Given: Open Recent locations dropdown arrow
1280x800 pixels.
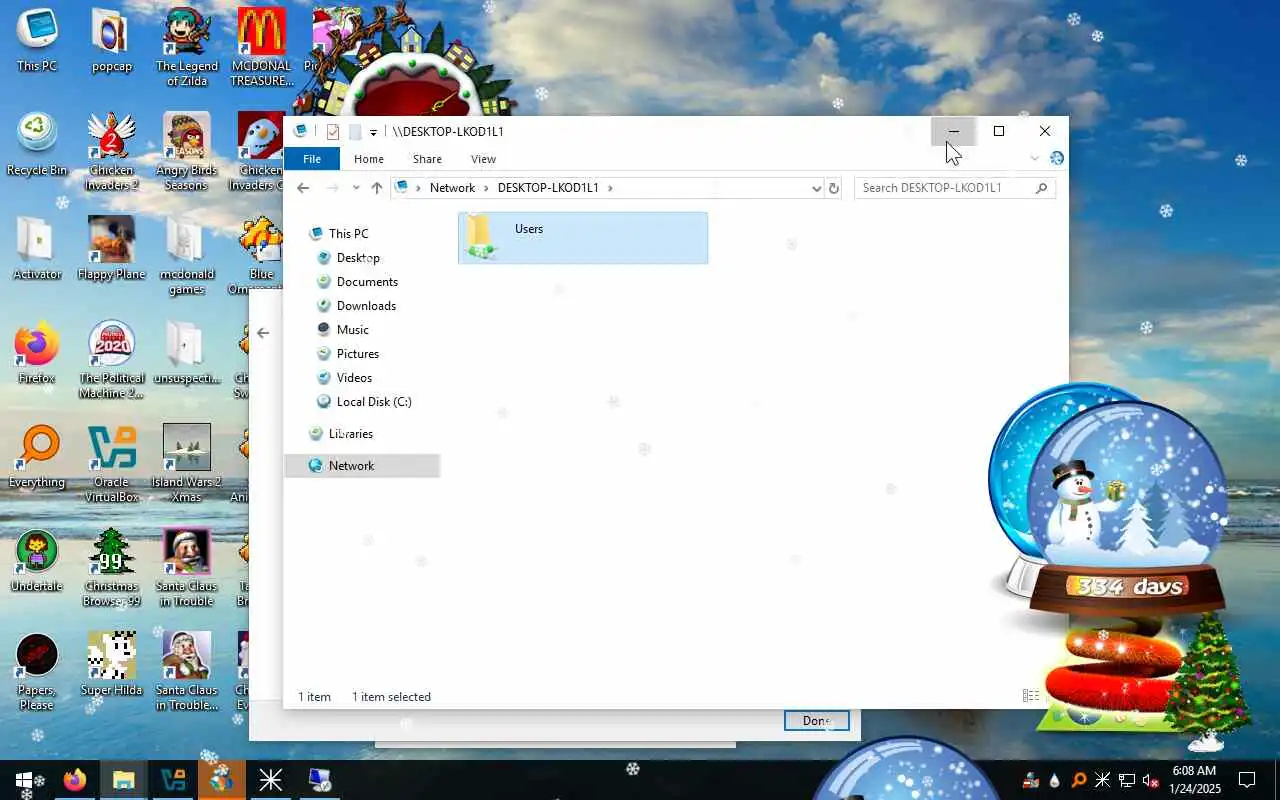Looking at the screenshot, I should click(355, 188).
